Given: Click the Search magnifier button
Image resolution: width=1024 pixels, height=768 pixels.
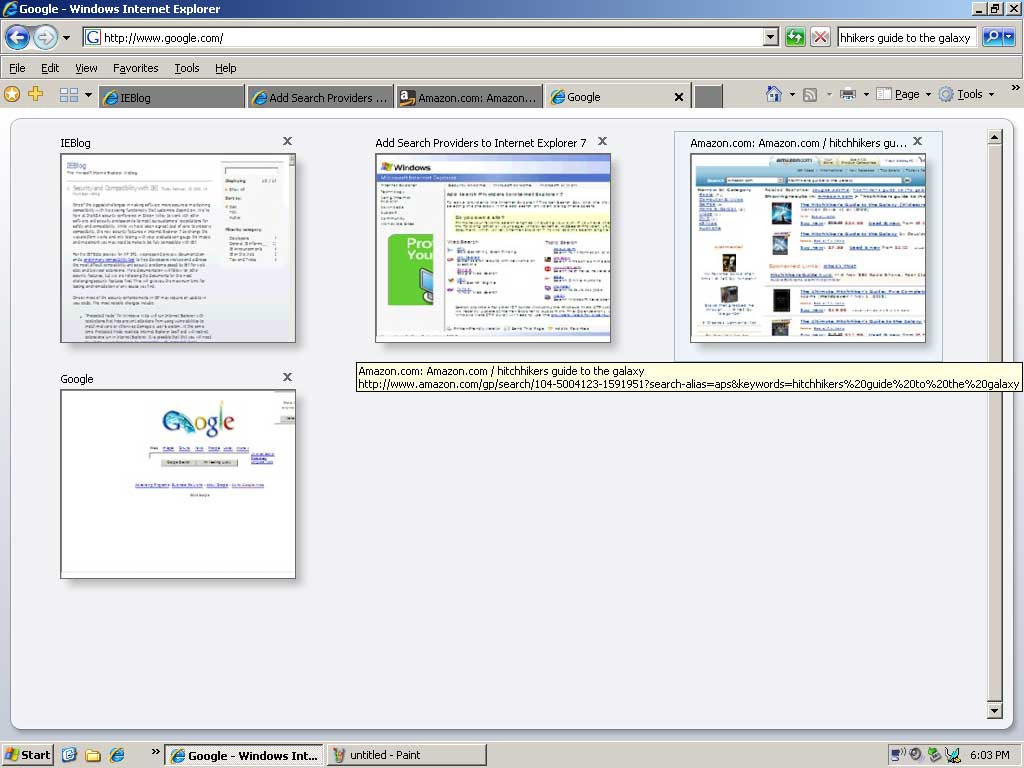Looking at the screenshot, I should click(x=992, y=37).
